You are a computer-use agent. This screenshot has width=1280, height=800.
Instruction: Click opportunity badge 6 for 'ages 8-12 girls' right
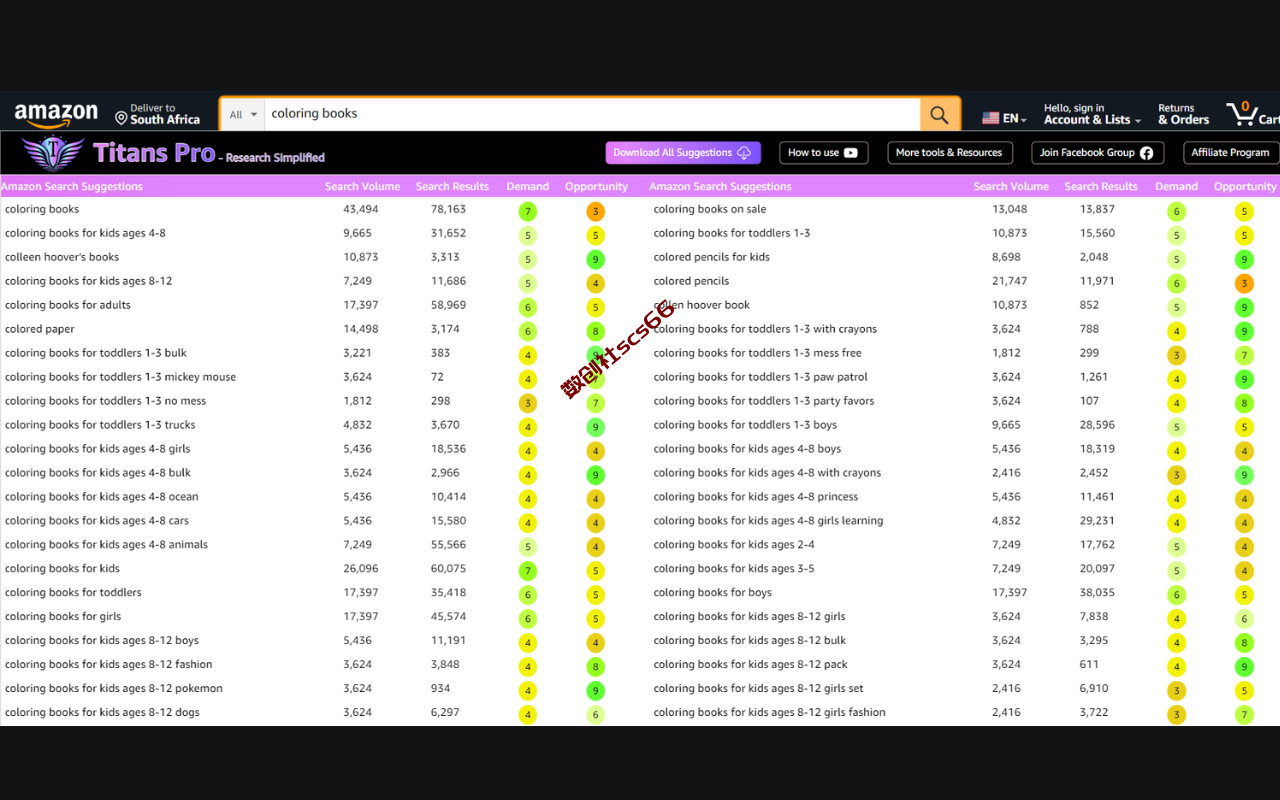(1244, 620)
